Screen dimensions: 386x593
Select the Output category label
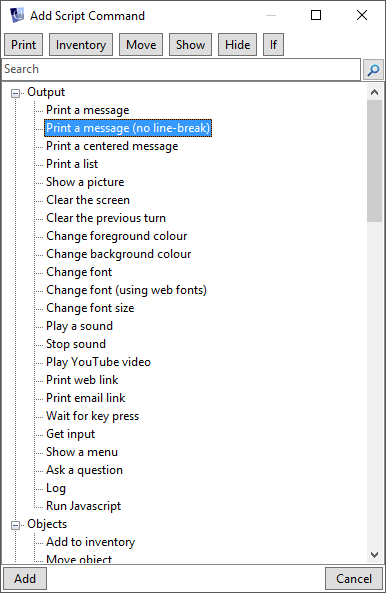pyautogui.click(x=46, y=92)
